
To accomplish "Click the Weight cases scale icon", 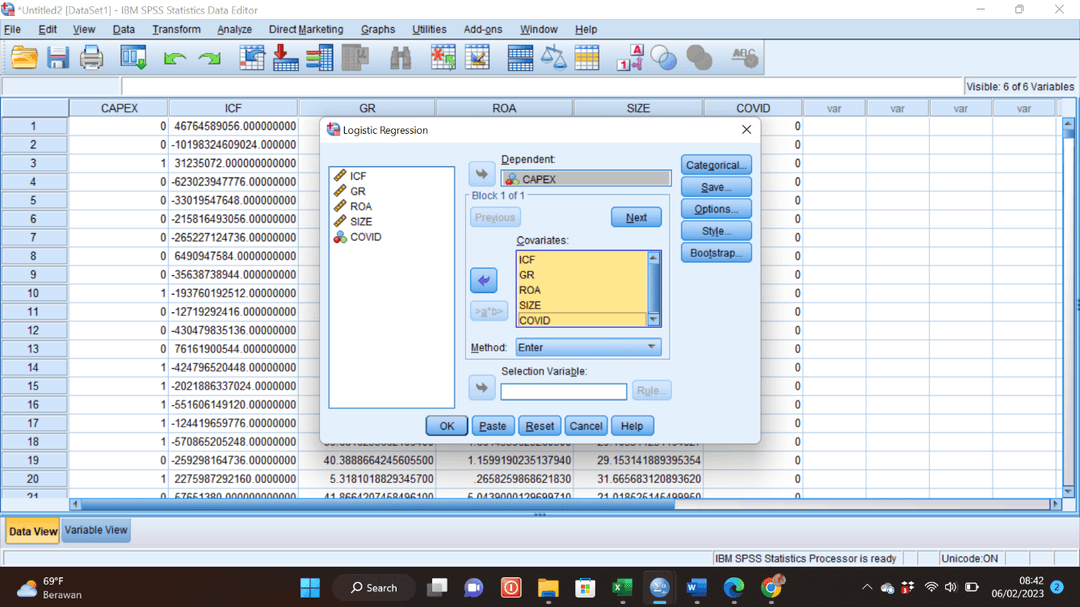I will click(x=553, y=58).
